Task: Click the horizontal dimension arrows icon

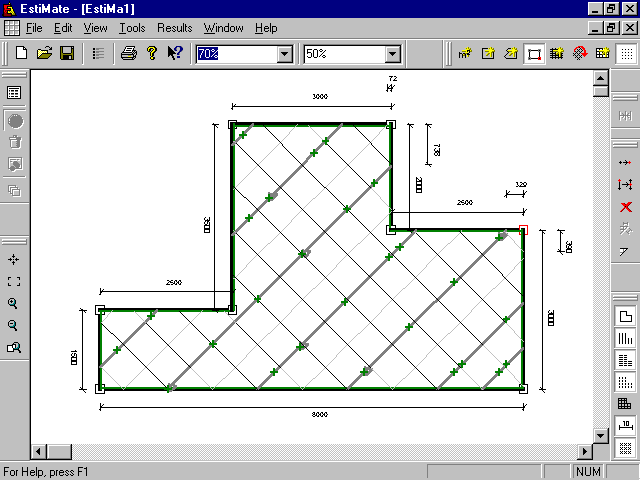Action: 625,162
